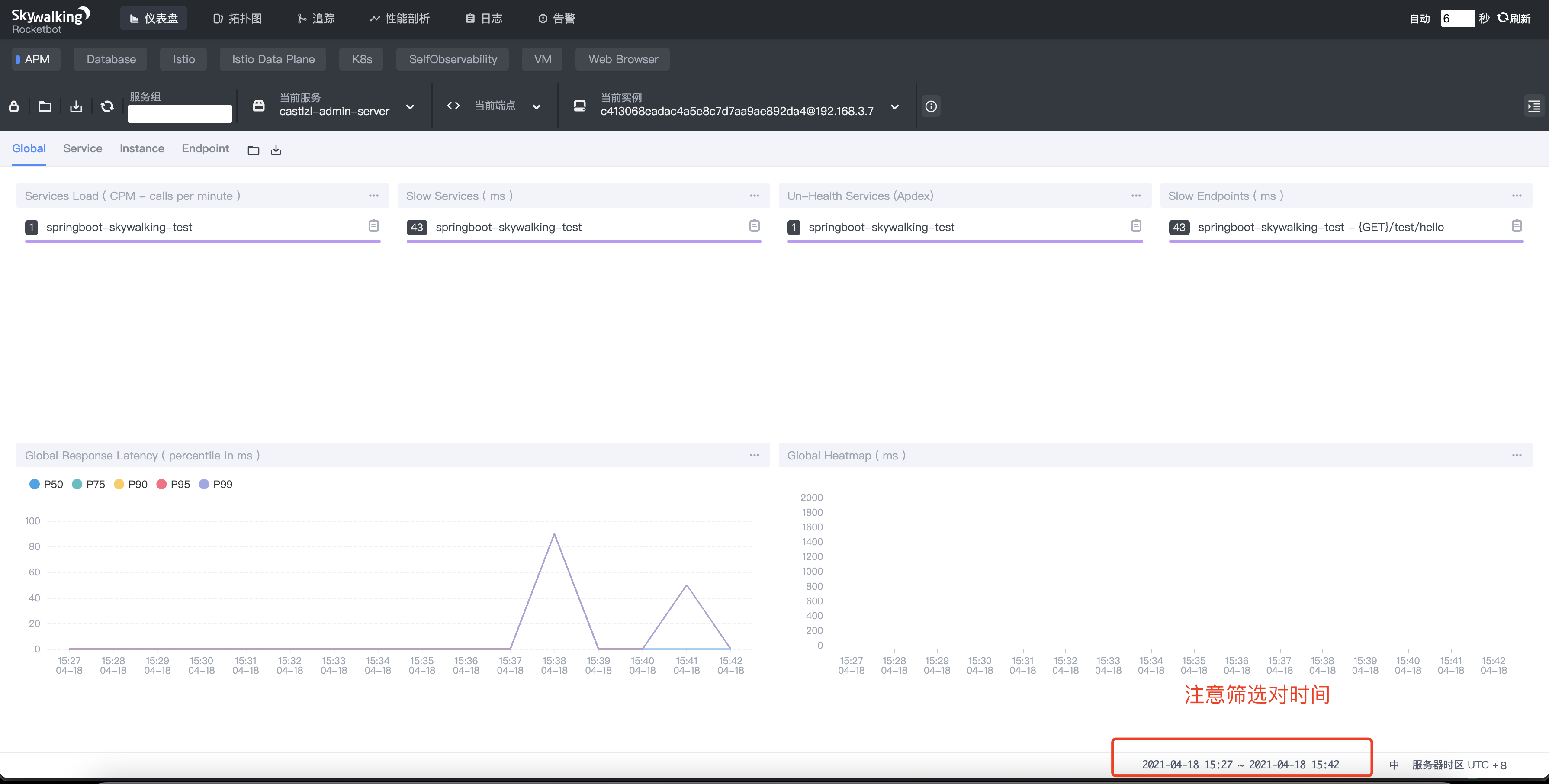Click the reload dashboard icon
This screenshot has height=784, width=1549.
(107, 106)
